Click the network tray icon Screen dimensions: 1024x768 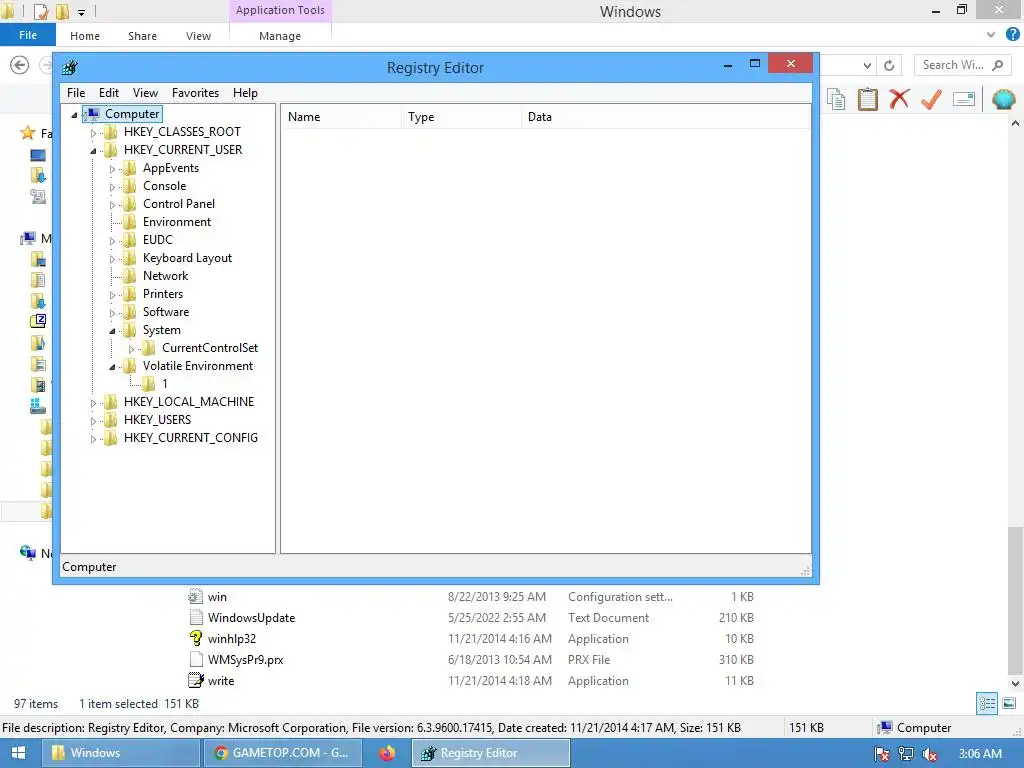click(x=906, y=754)
